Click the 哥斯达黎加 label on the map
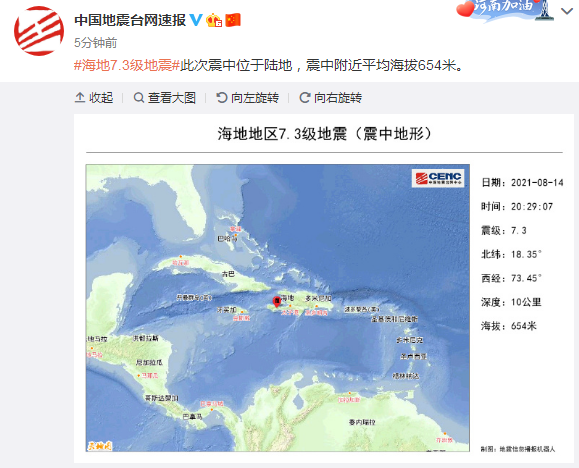 pos(161,398)
